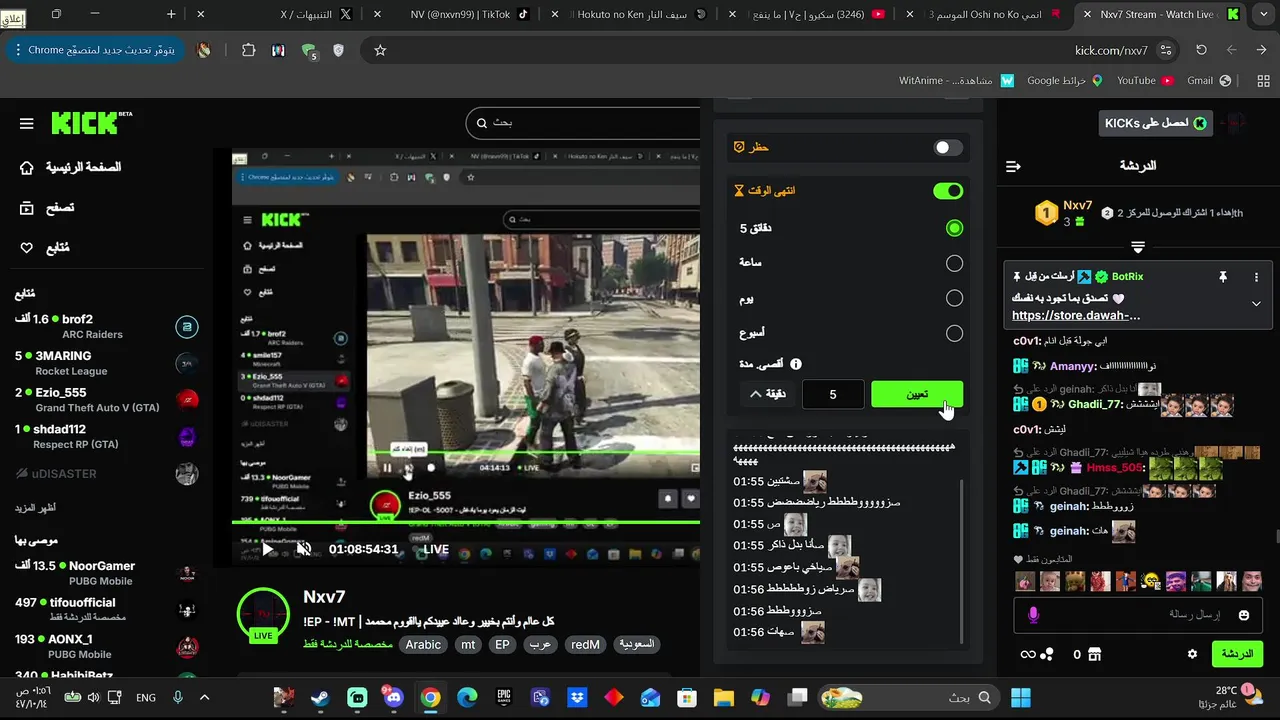1280x720 pixels.
Task: Click the لحصل على KICKs button
Action: [x=1155, y=123]
